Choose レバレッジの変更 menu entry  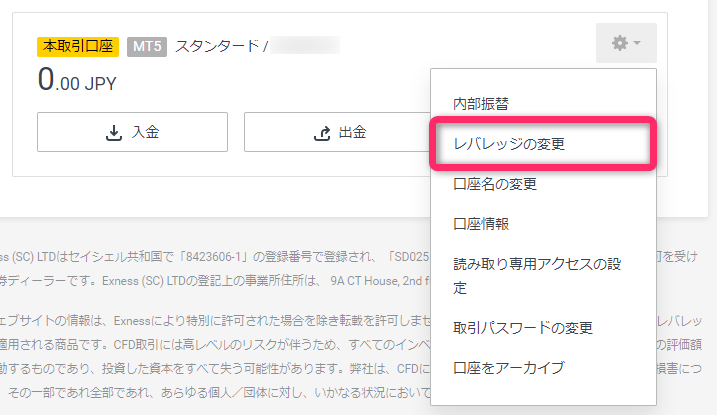pyautogui.click(x=543, y=144)
